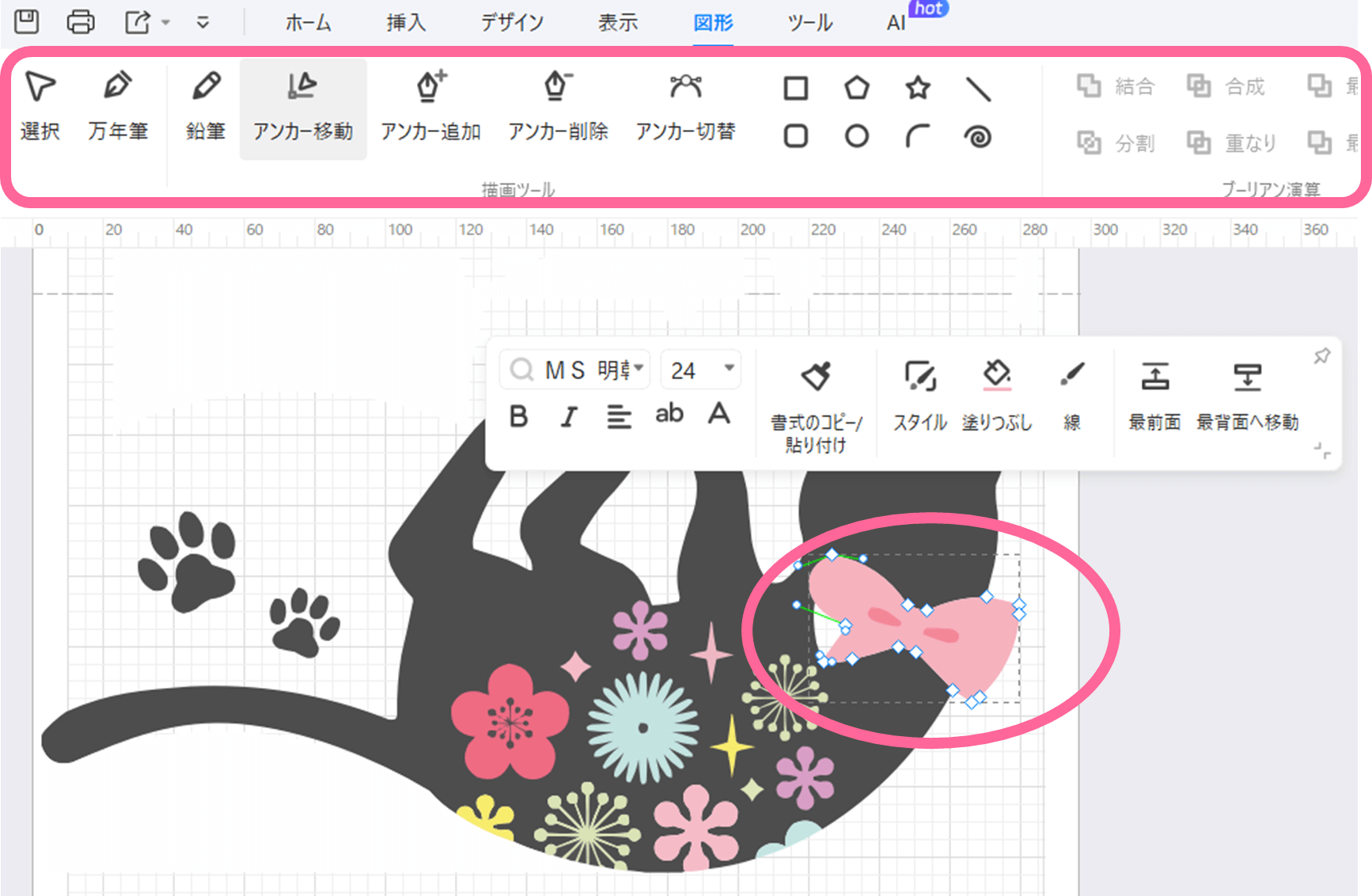Click the 書式のコピー format painter icon

click(816, 377)
